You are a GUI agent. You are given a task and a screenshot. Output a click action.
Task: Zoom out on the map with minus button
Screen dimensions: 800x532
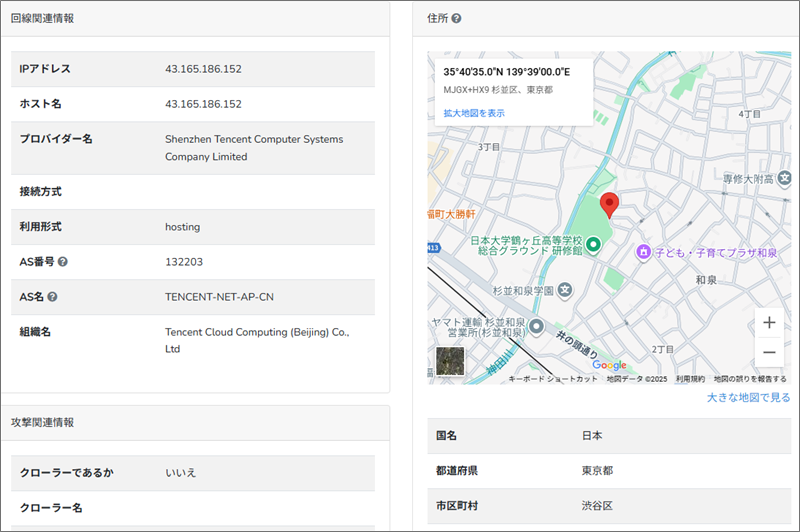coord(769,352)
